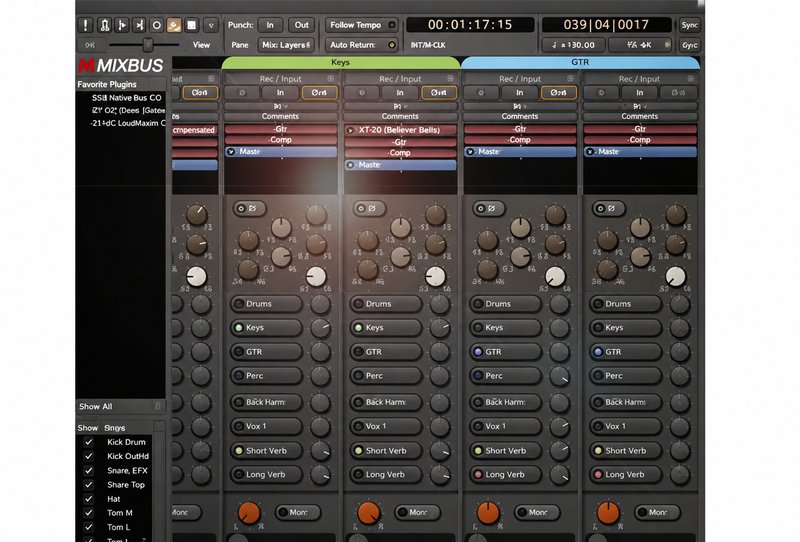Click the arrow icon on XT-20 (Believer Bells) plugin
This screenshot has height=542, width=800.
[351, 130]
